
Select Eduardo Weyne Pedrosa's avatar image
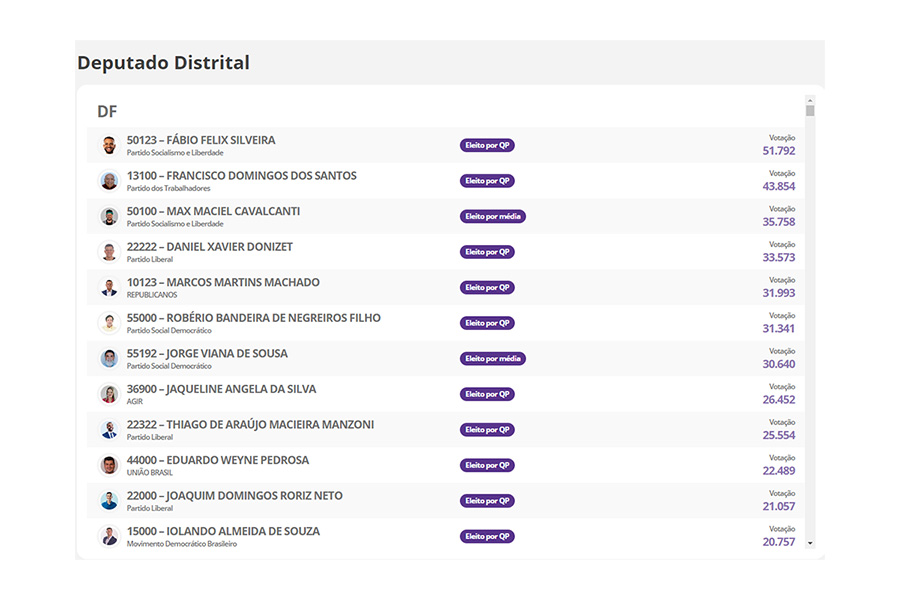tap(109, 465)
